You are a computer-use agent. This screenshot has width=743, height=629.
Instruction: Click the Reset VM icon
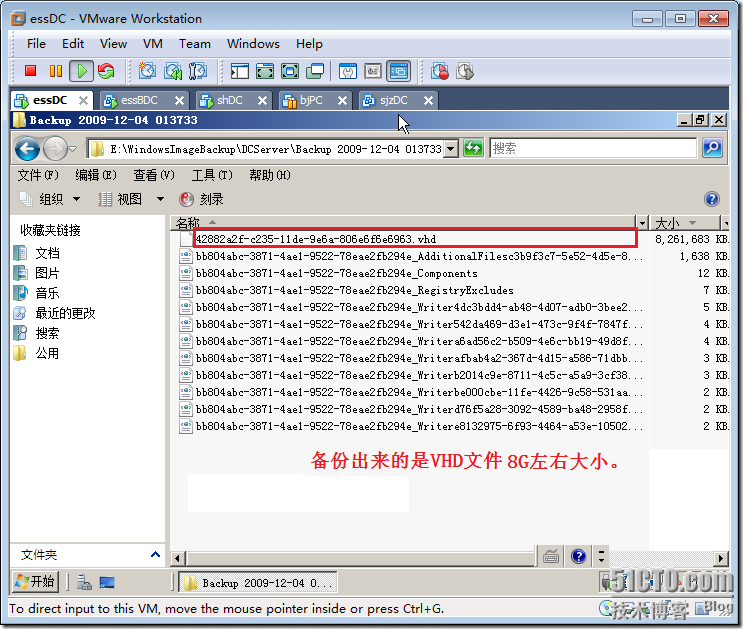click(106, 71)
